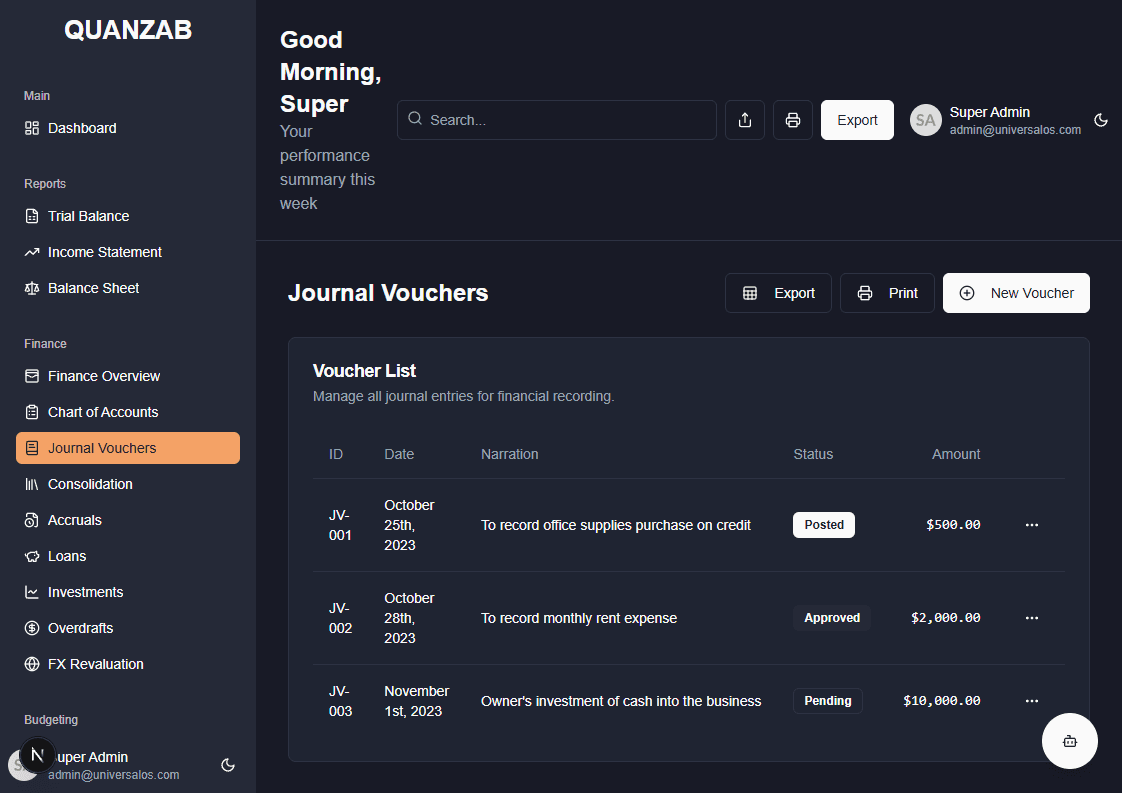Click the October 25th, 2023 date cell

(x=409, y=525)
